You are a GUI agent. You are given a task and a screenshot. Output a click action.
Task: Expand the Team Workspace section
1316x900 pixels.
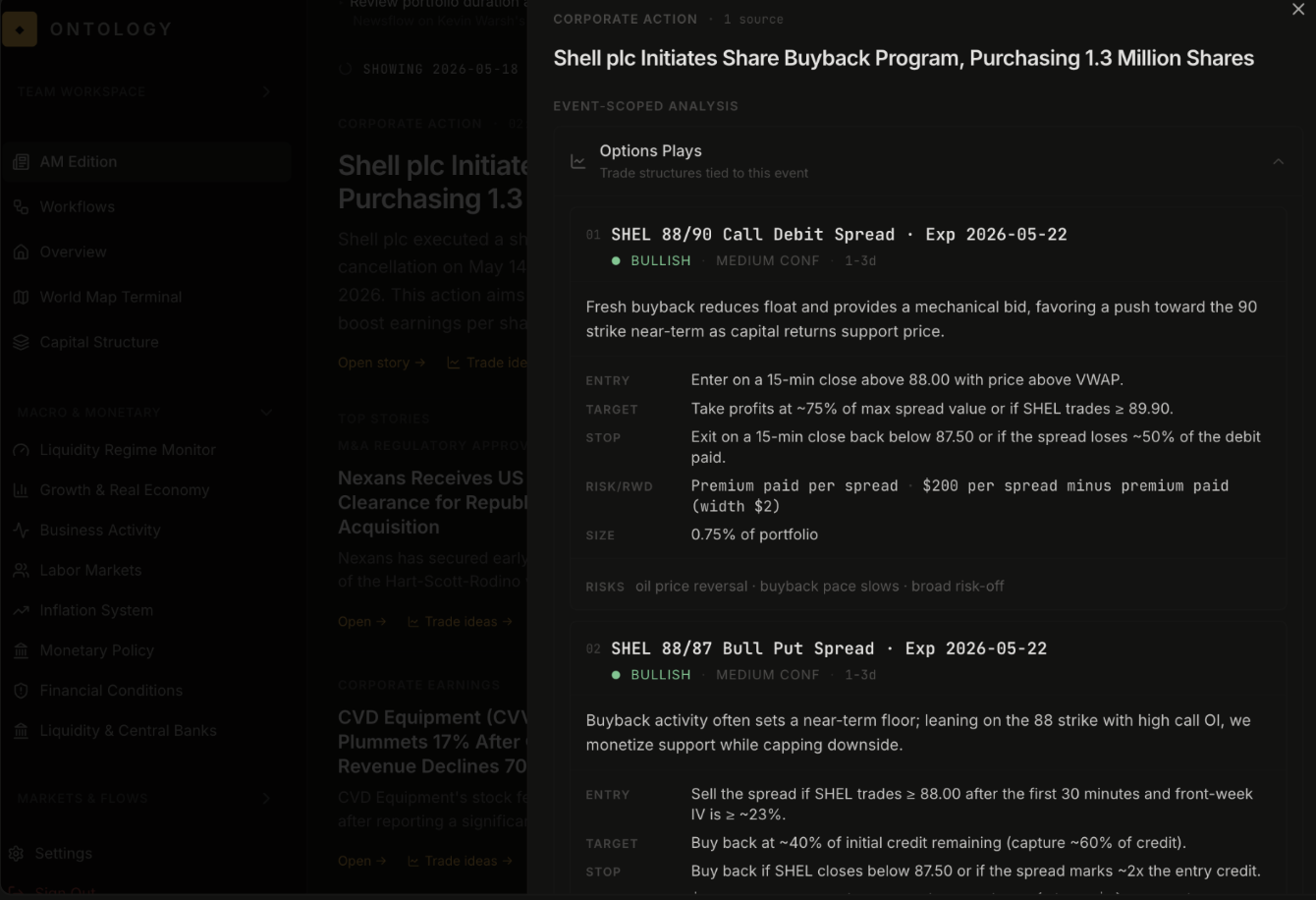point(266,91)
